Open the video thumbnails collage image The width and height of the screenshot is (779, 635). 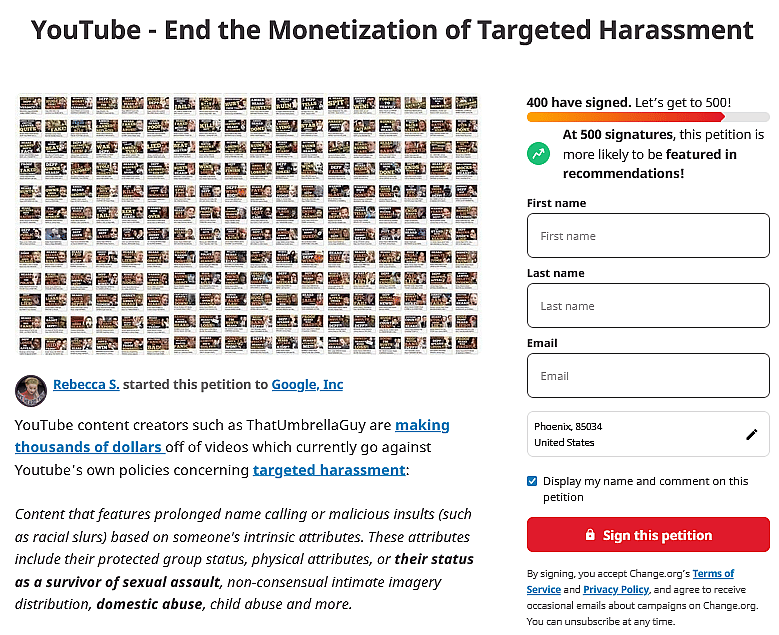[x=248, y=224]
